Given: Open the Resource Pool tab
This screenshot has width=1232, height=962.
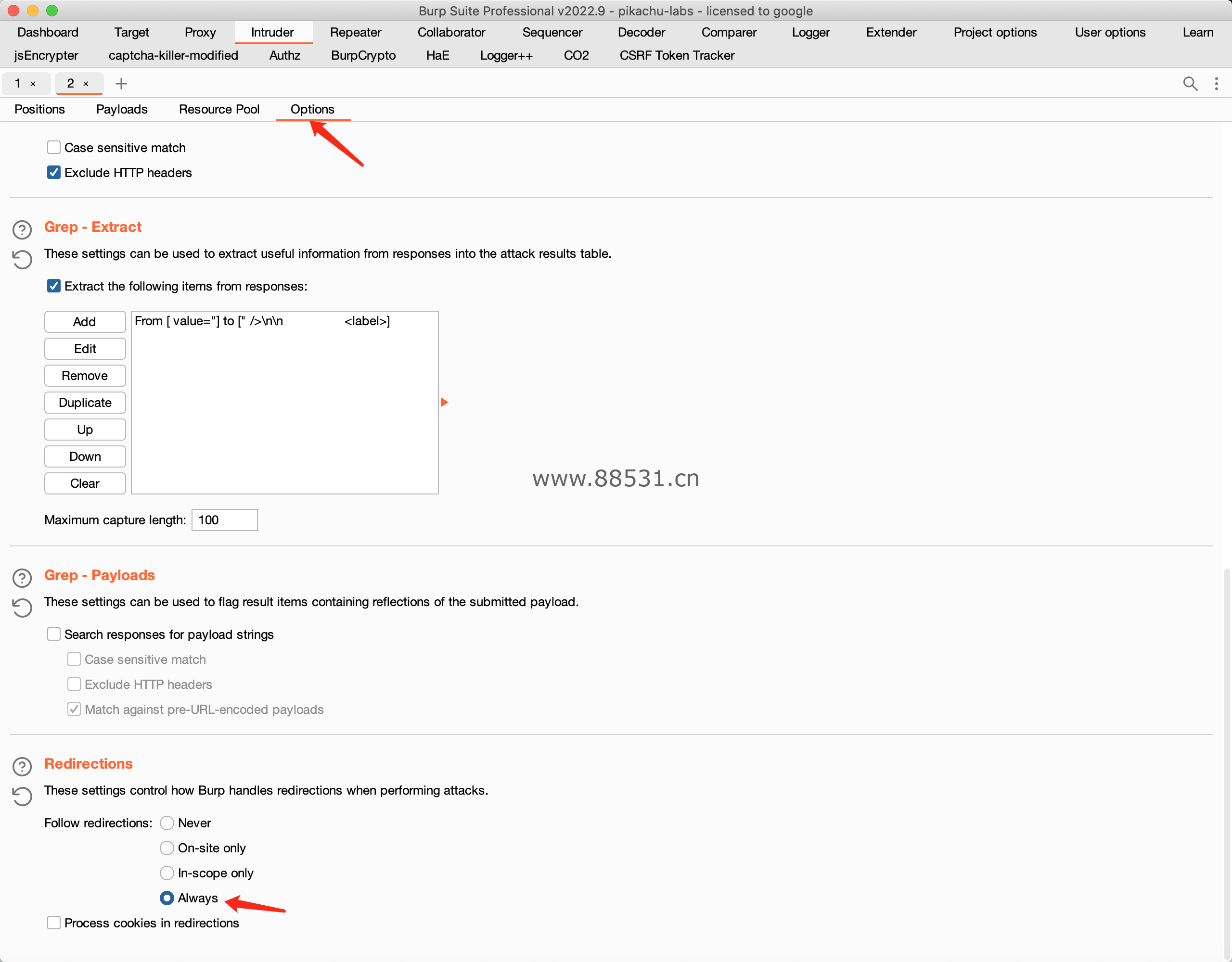Looking at the screenshot, I should 219,109.
